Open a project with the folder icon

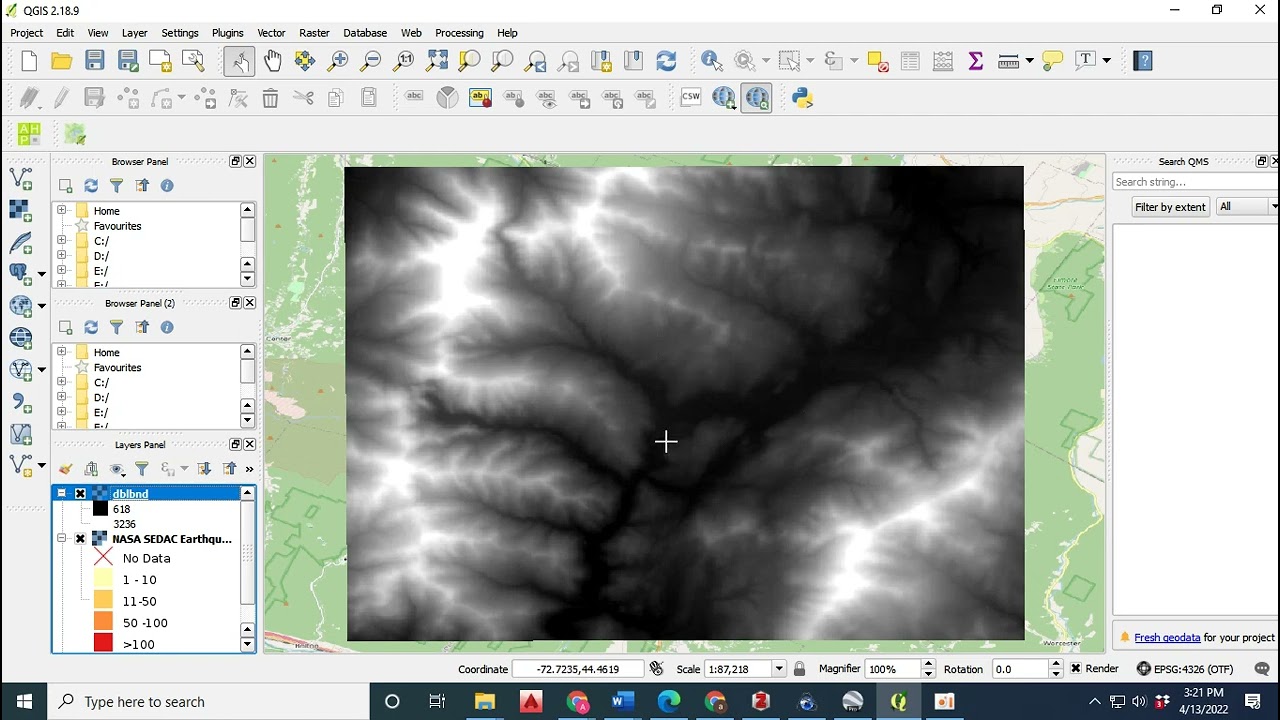pyautogui.click(x=62, y=61)
